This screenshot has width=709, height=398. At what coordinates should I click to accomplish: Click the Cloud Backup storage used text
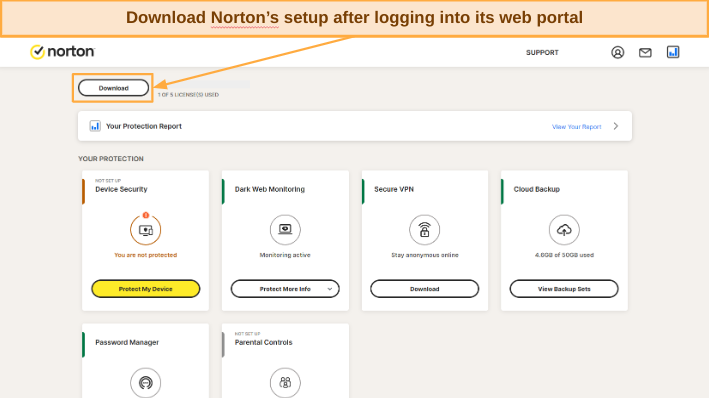pyautogui.click(x=564, y=255)
